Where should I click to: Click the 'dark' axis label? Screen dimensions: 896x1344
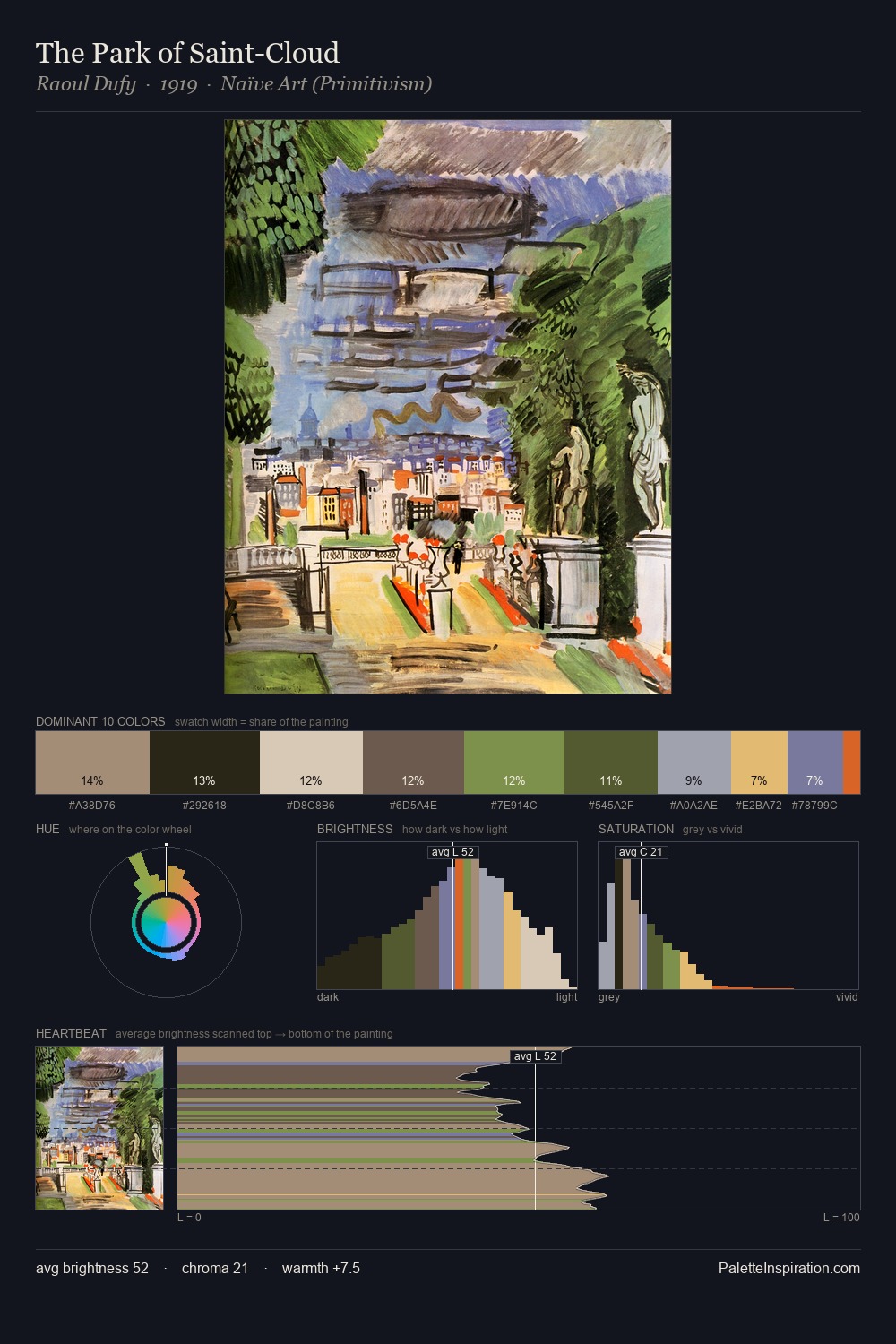pyautogui.click(x=328, y=996)
